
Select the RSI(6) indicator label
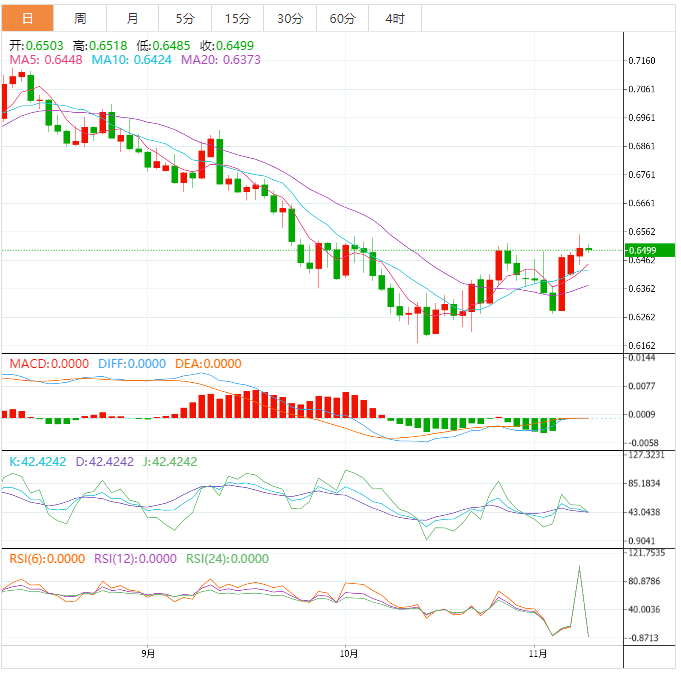click(47, 559)
